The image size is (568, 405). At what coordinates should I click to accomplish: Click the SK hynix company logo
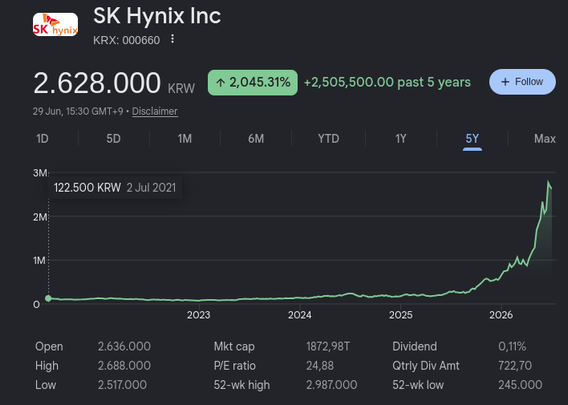(55, 25)
